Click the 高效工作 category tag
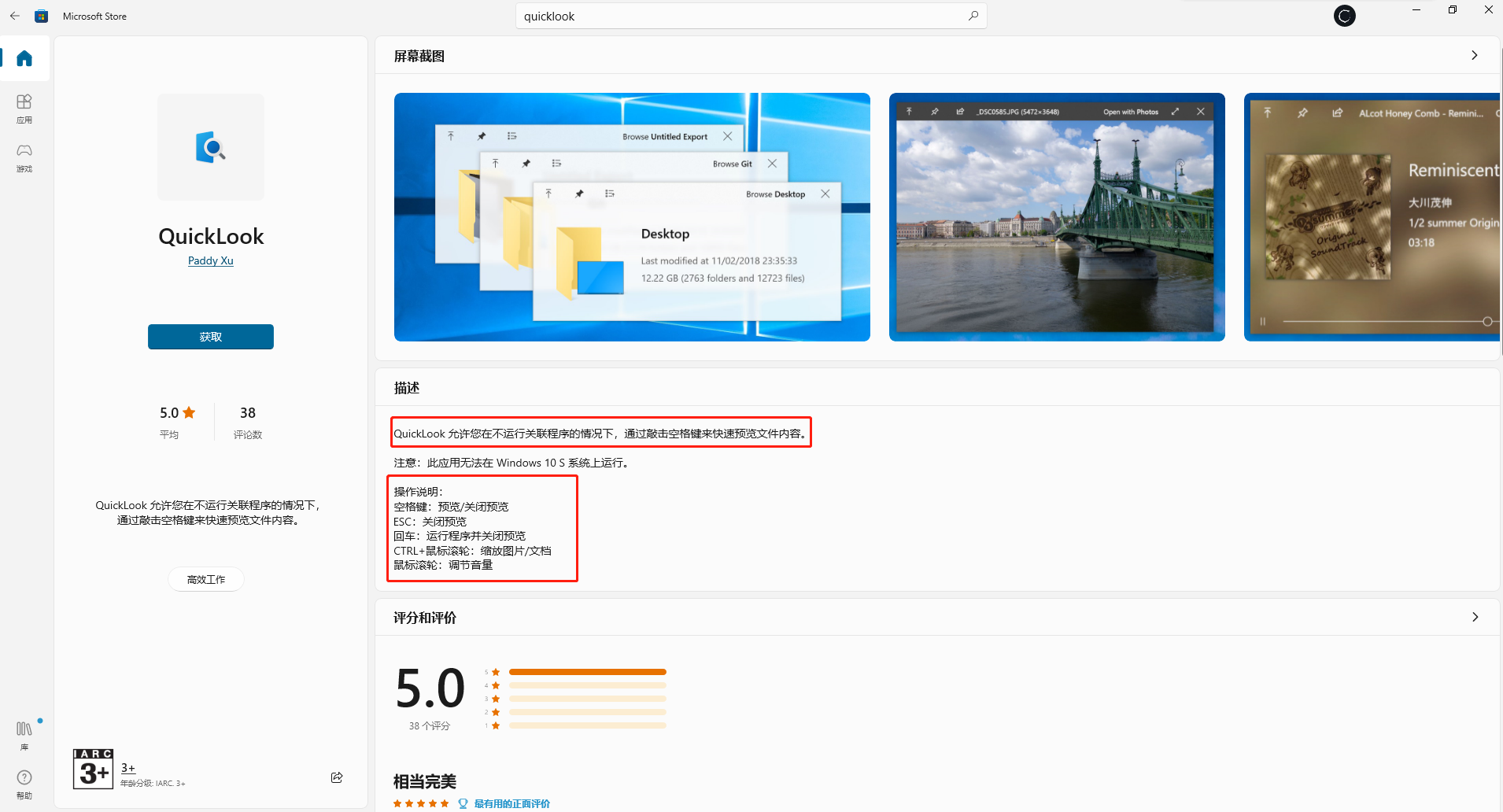Image resolution: width=1503 pixels, height=812 pixels. (206, 579)
